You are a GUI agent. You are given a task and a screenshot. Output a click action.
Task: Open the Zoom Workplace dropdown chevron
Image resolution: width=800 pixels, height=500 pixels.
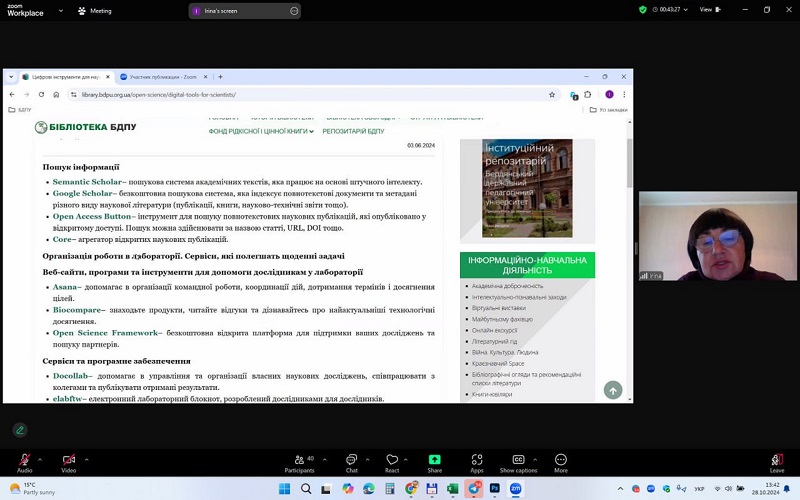pos(61,10)
